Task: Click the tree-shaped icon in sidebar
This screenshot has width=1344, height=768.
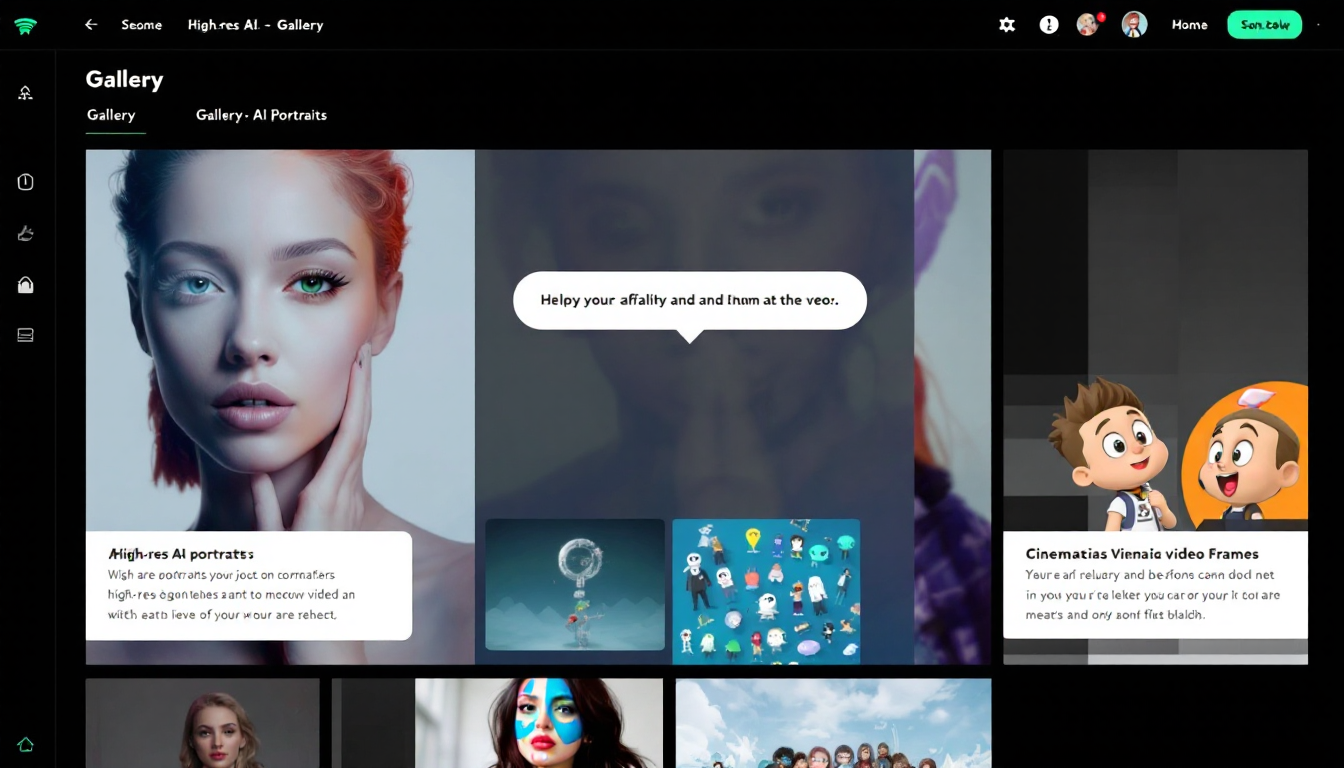Action: tap(26, 93)
